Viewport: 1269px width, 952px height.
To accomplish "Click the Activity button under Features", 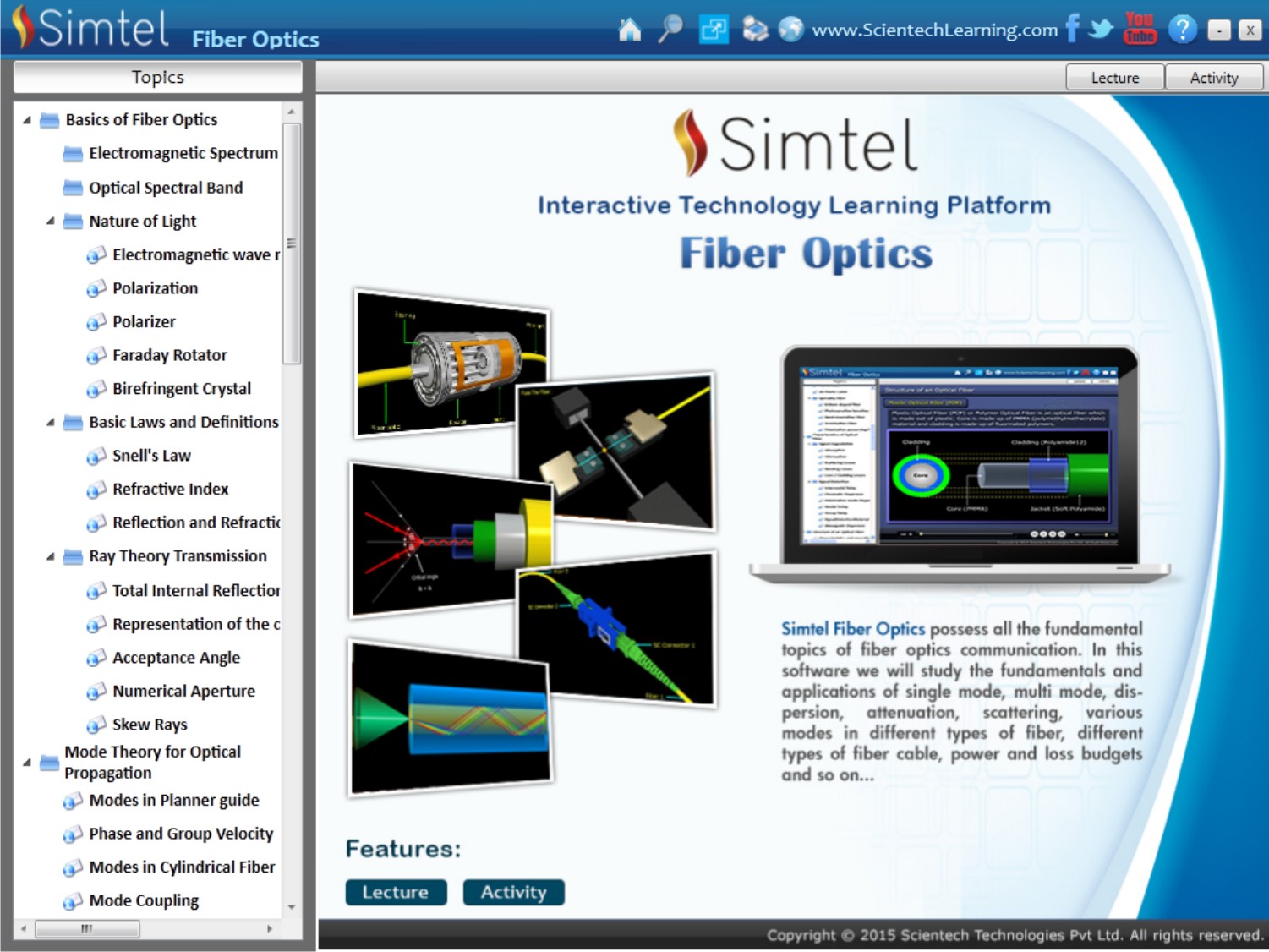I will coord(513,892).
